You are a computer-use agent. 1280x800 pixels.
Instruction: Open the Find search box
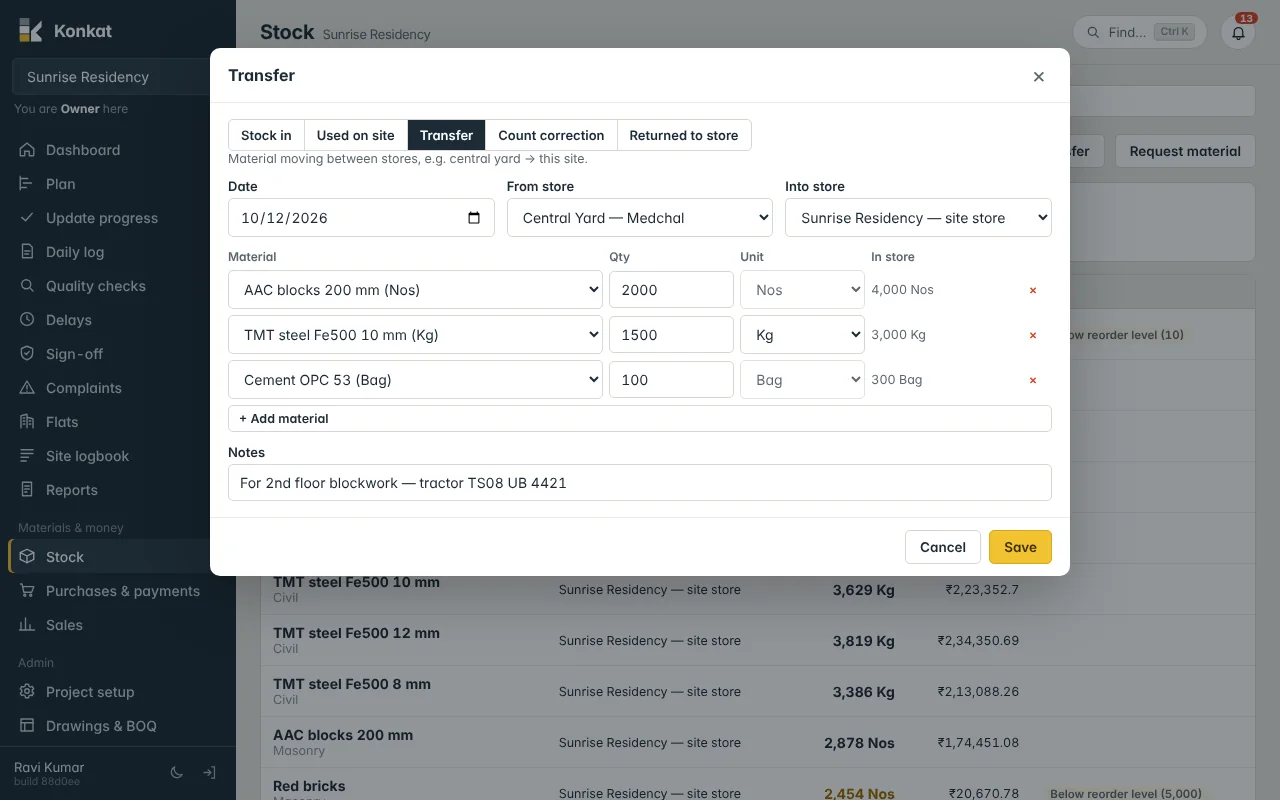click(x=1139, y=32)
